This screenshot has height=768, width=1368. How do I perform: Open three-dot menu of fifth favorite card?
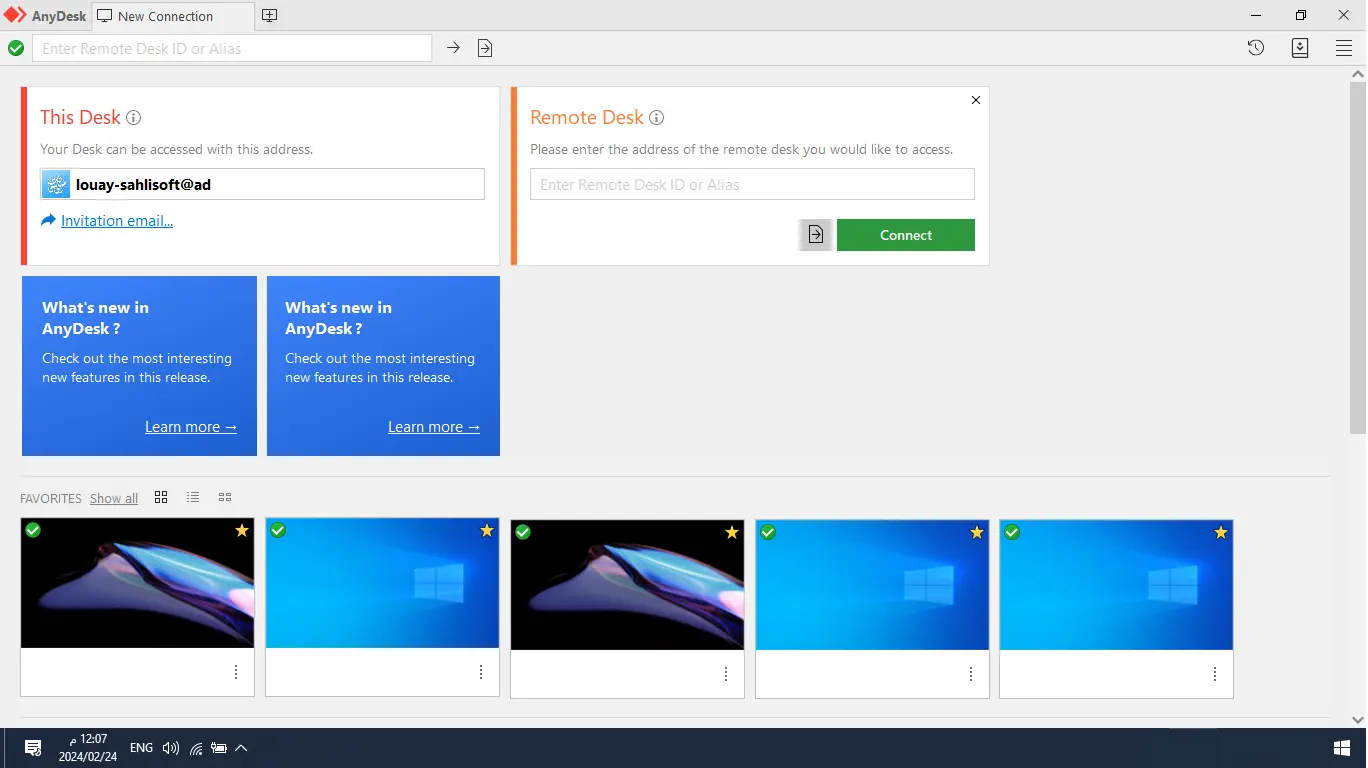(1215, 674)
